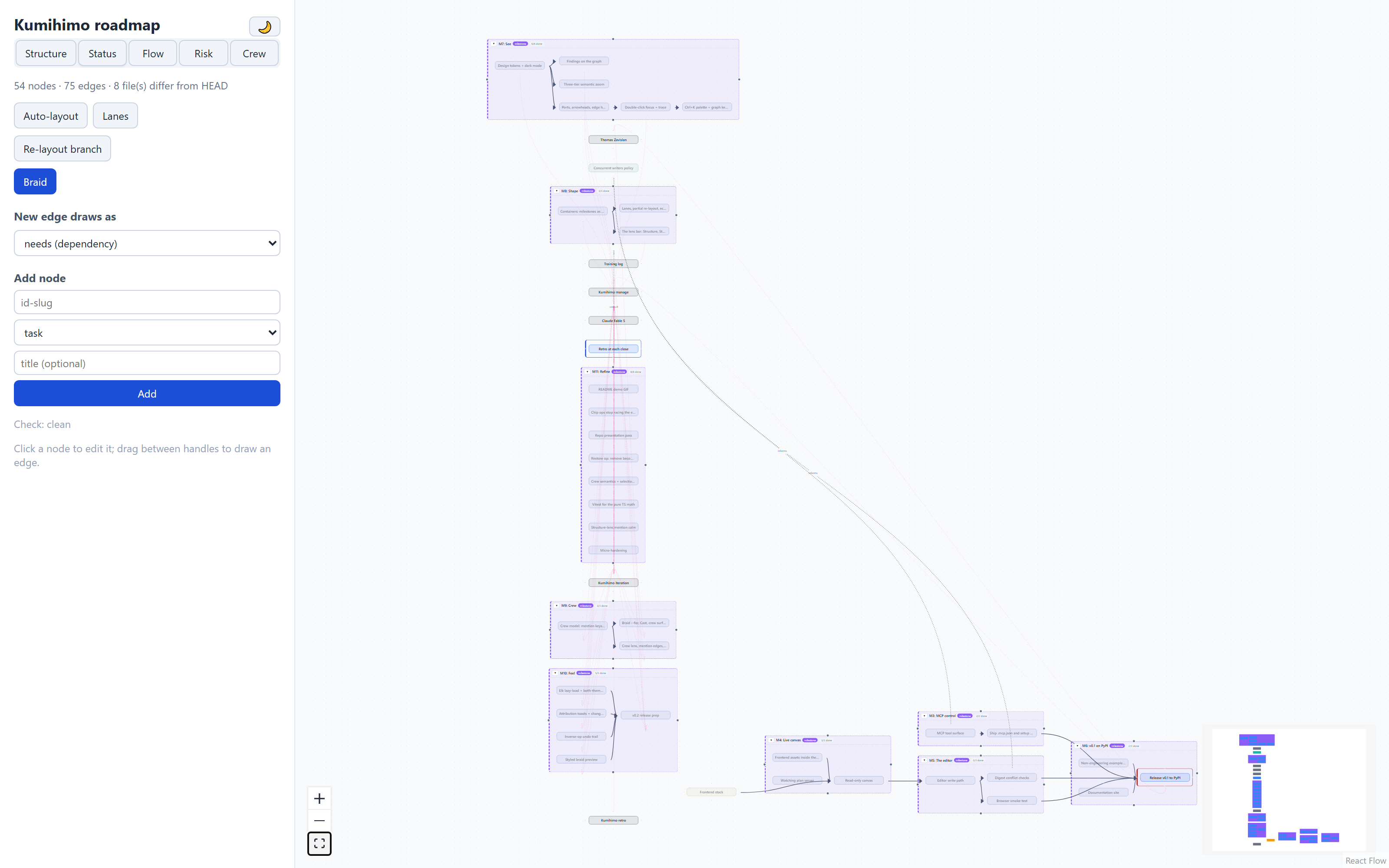Toggle the Braid button

(x=35, y=182)
